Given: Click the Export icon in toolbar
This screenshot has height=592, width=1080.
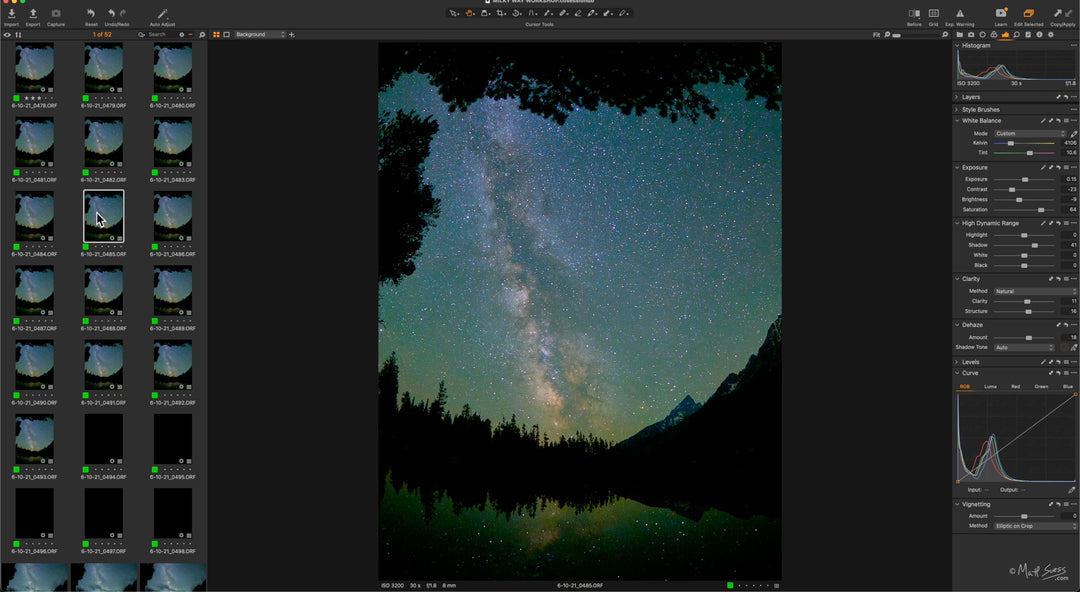Looking at the screenshot, I should [x=33, y=14].
